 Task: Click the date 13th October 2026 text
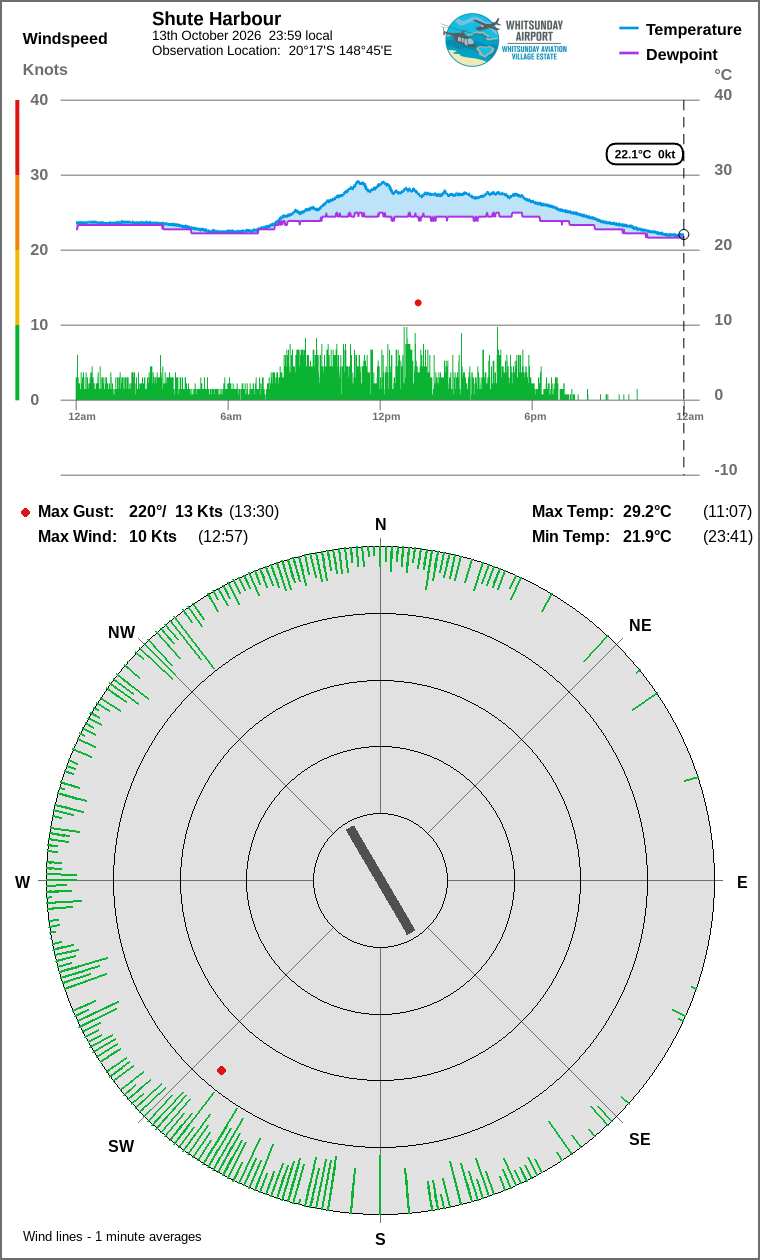206,35
